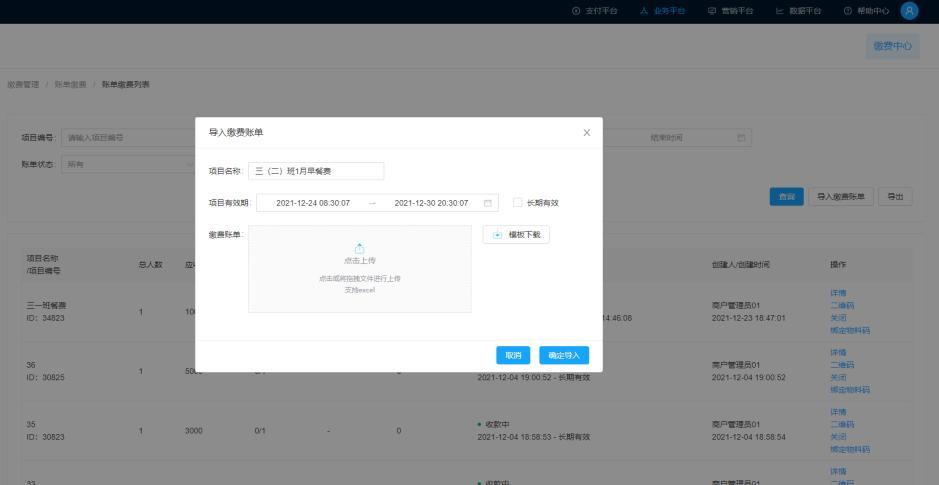Click the 支付平台 circle icon in the top navigation
The width and height of the screenshot is (939, 485).
tap(576, 11)
